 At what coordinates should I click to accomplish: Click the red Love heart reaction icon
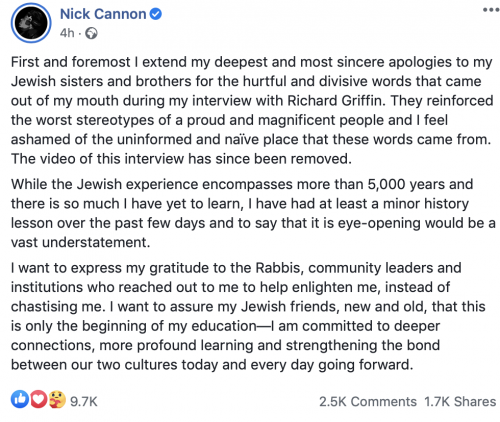coord(38,399)
